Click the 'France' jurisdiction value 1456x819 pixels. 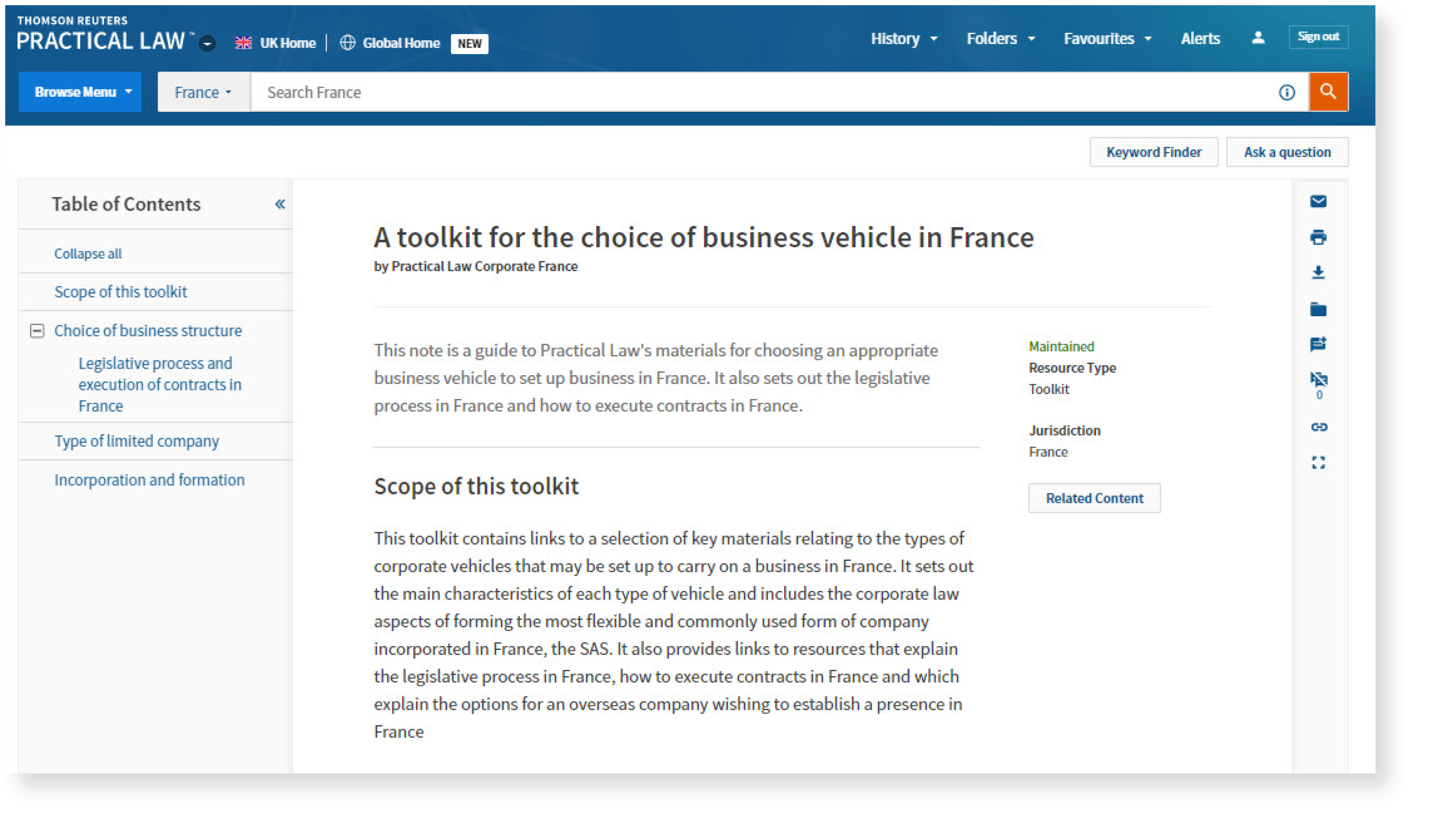click(1048, 452)
